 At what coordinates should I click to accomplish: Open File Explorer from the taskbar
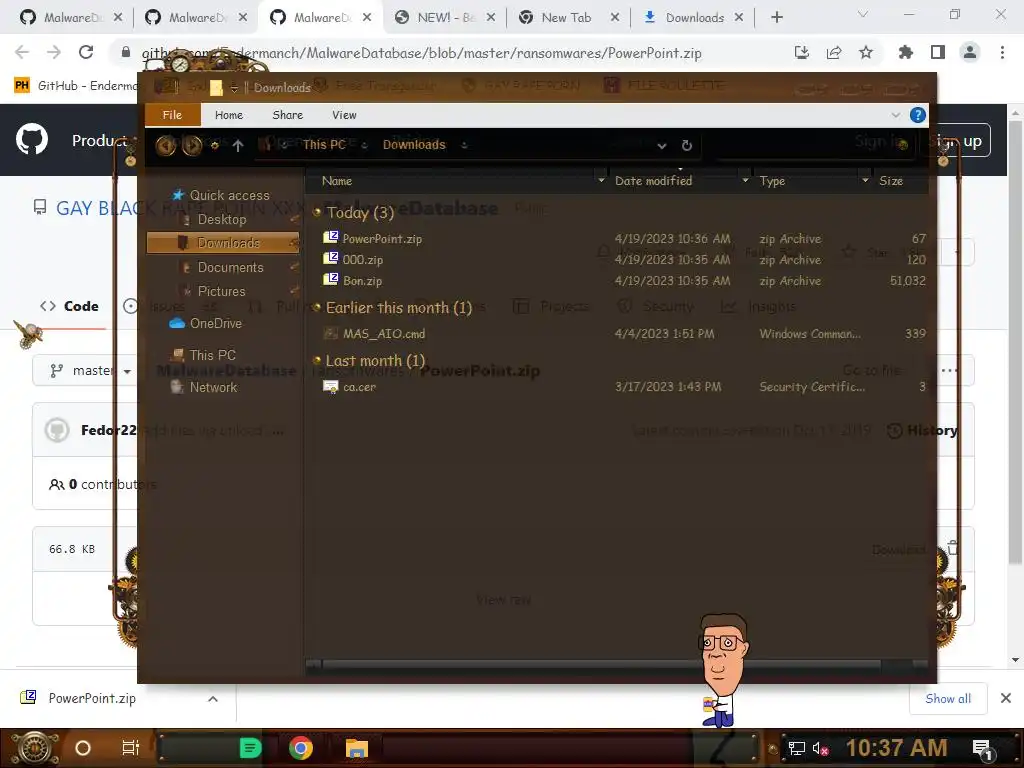tap(357, 748)
